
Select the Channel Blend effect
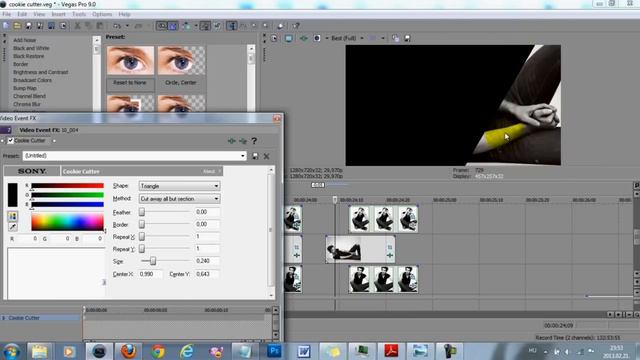[29, 96]
